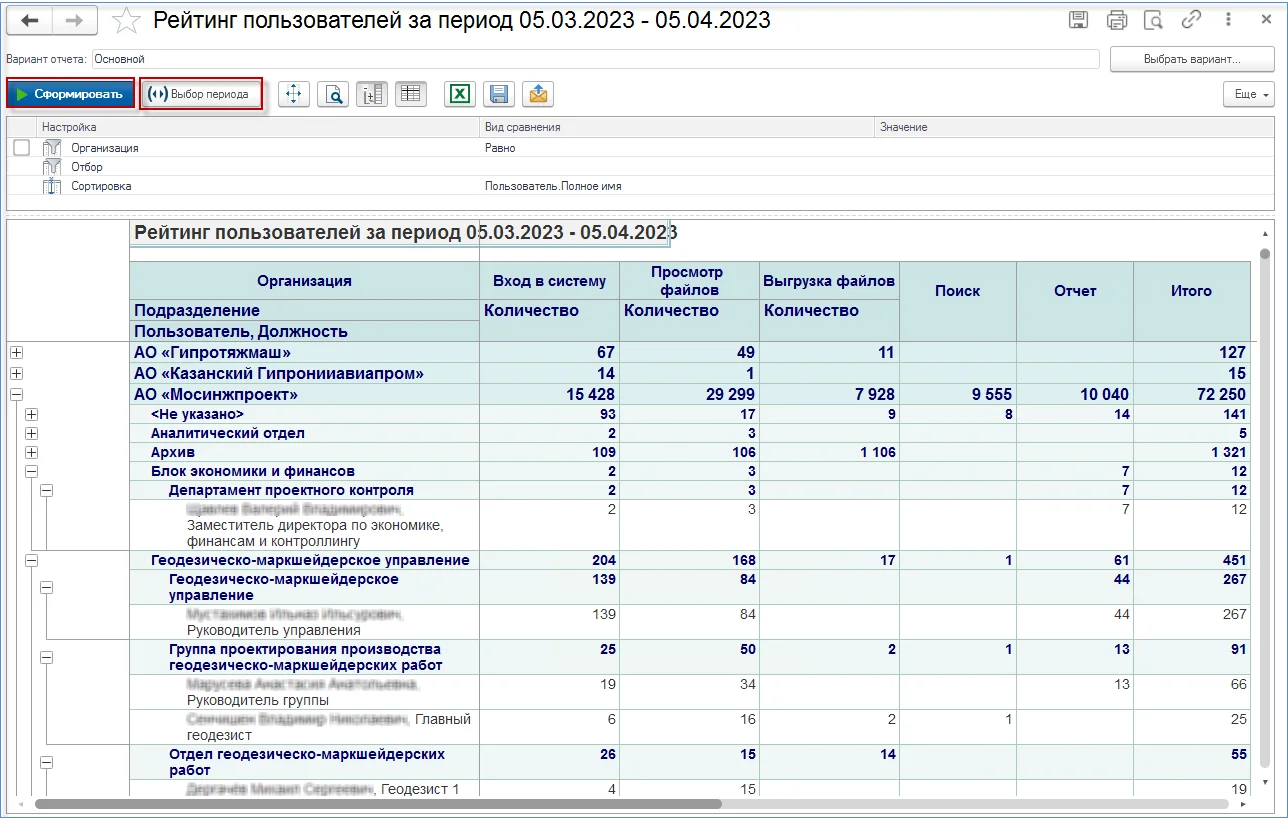1288x818 pixels.
Task: Tick the Организация filter checkbox
Action: [22, 148]
